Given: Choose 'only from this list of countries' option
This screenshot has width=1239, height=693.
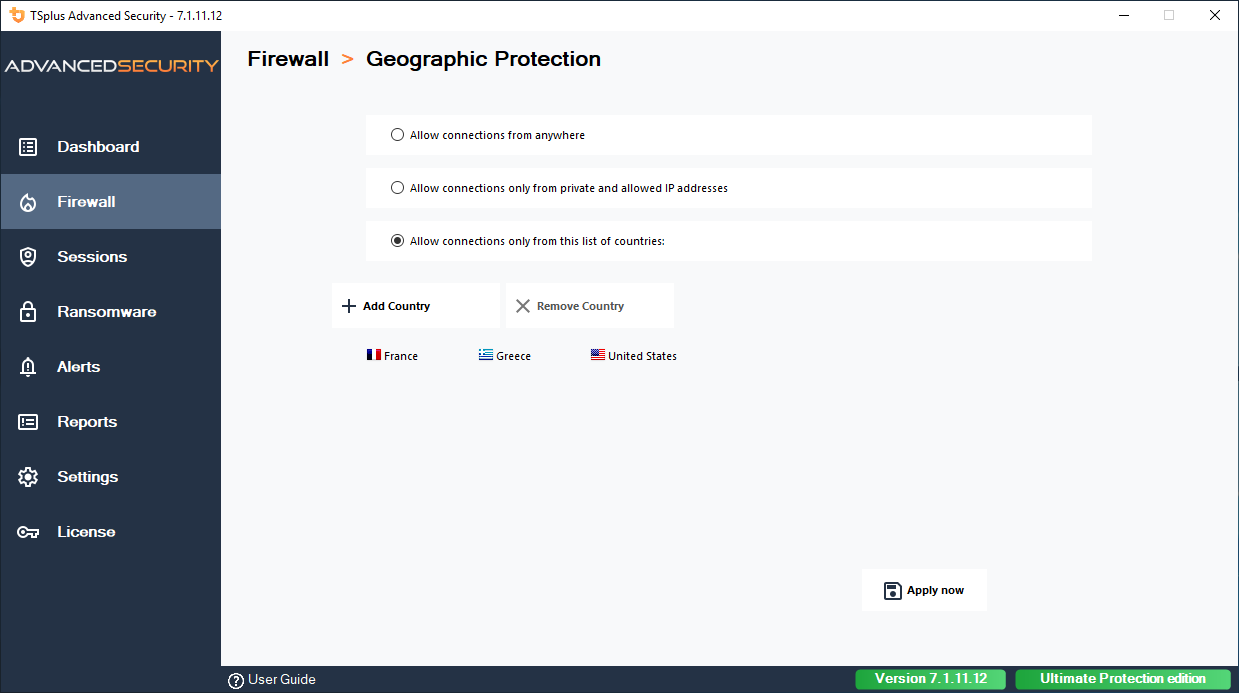Looking at the screenshot, I should (x=398, y=241).
